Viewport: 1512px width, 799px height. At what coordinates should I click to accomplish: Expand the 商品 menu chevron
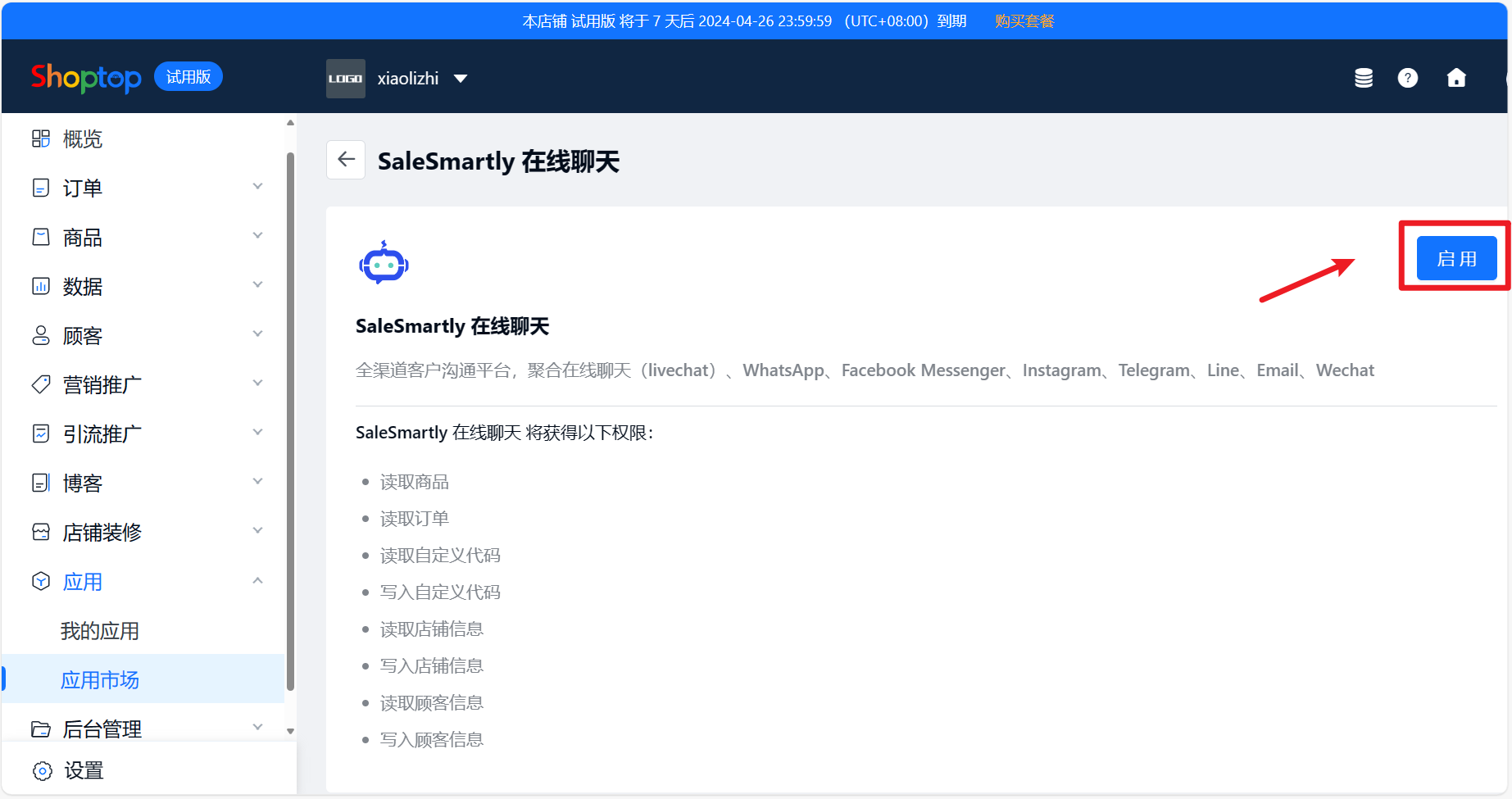[x=257, y=236]
